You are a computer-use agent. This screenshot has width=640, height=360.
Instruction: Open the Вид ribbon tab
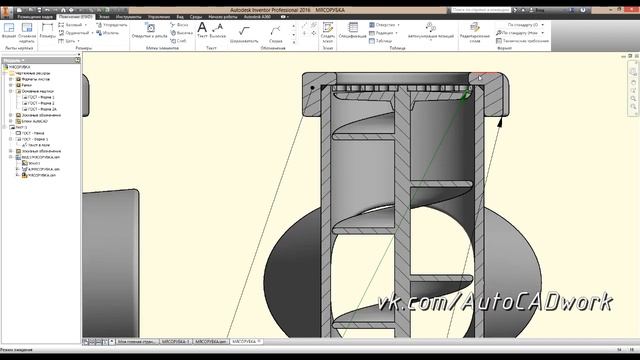pyautogui.click(x=180, y=17)
